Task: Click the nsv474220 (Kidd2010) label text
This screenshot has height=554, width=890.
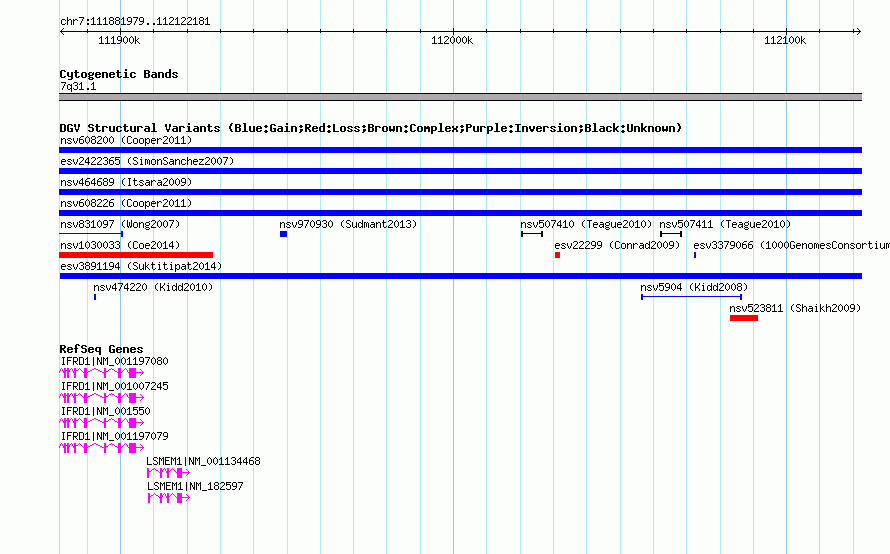Action: [153, 287]
